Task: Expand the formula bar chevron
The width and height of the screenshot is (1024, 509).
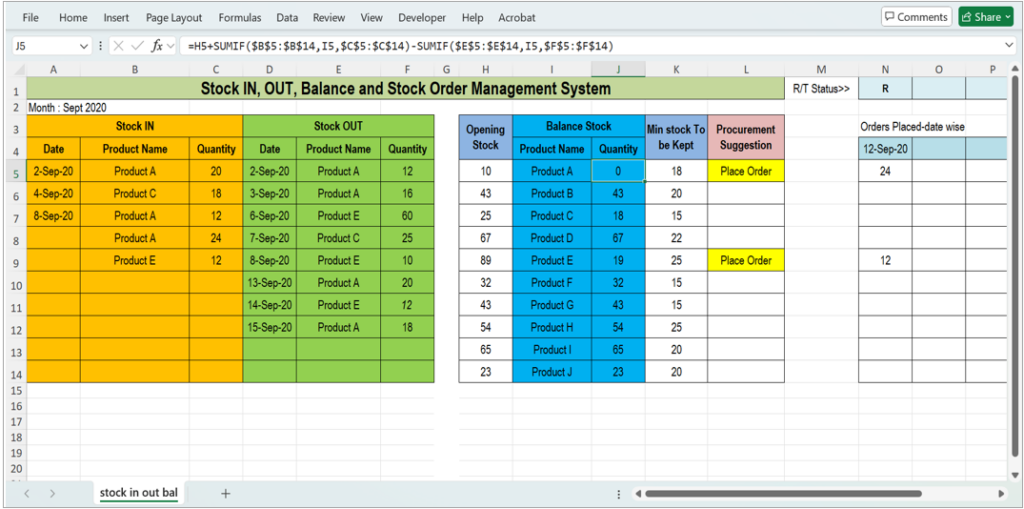Action: 1009,46
